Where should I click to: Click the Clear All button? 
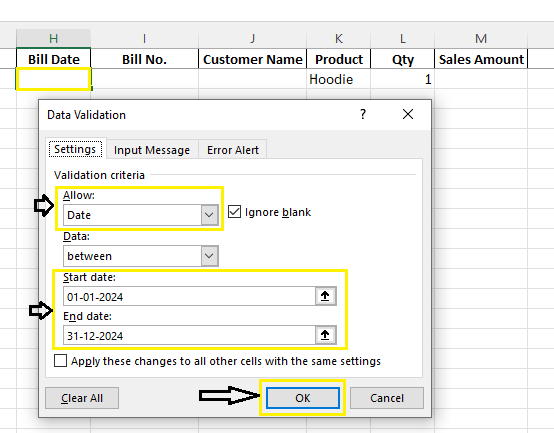pos(82,398)
